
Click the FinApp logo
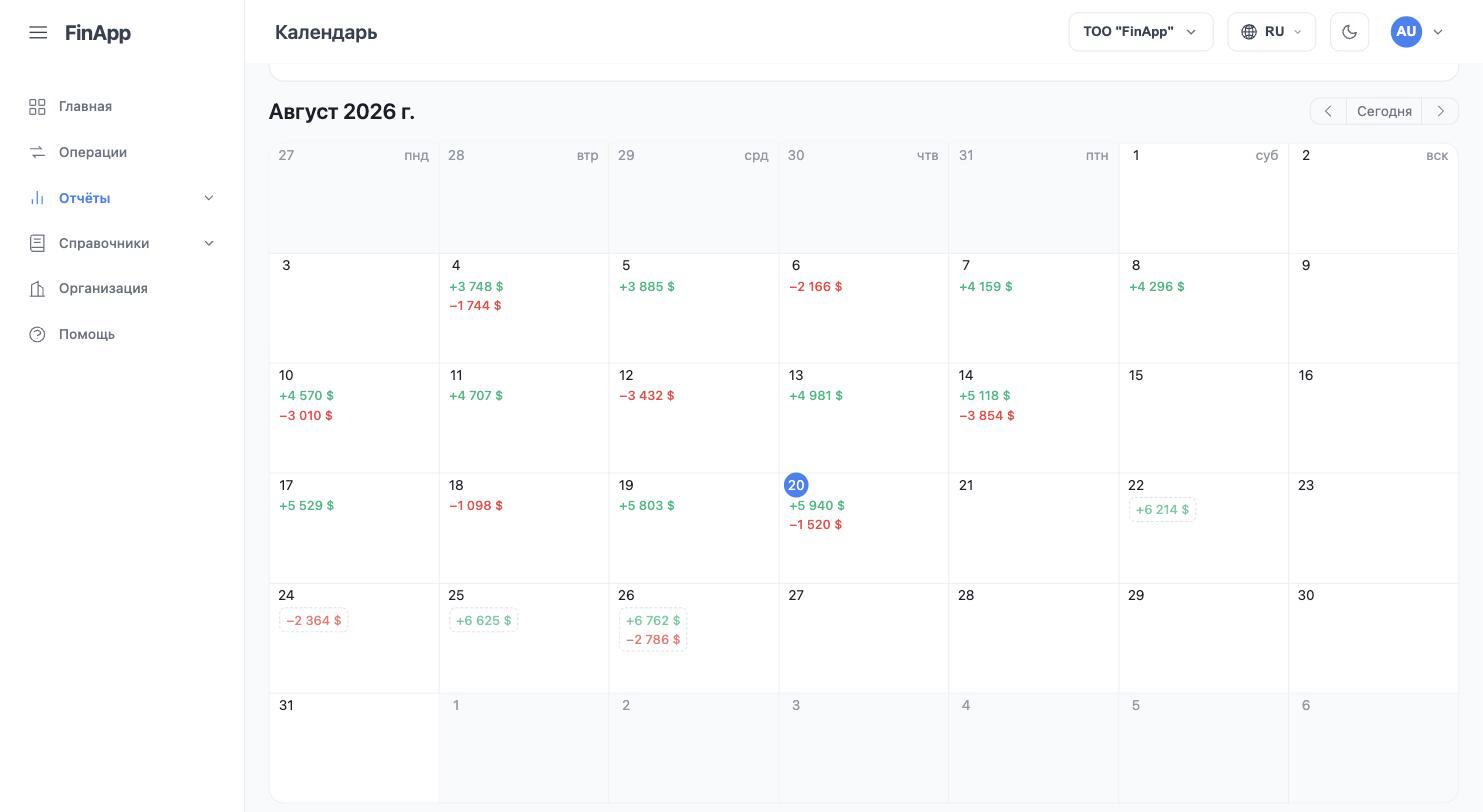[x=98, y=32]
